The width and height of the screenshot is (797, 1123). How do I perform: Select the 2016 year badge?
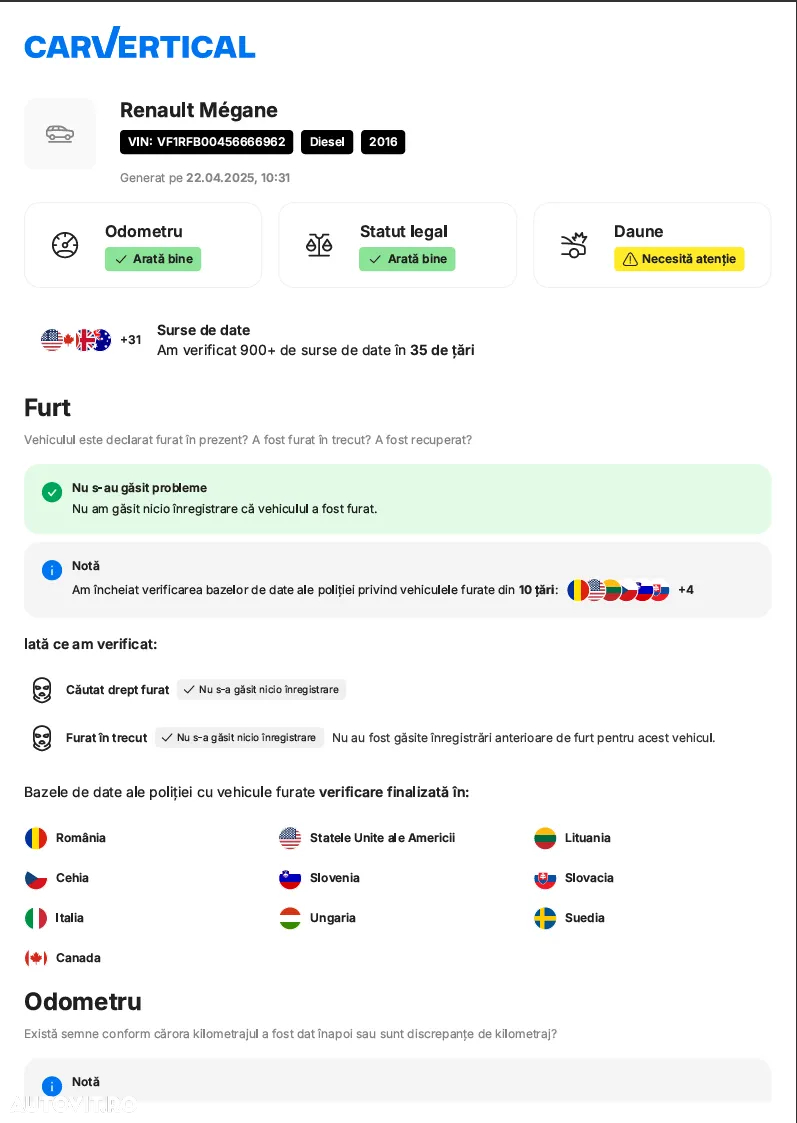coord(383,142)
